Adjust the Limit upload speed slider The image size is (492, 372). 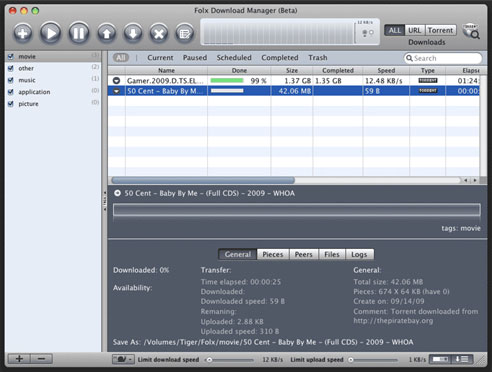click(373, 360)
